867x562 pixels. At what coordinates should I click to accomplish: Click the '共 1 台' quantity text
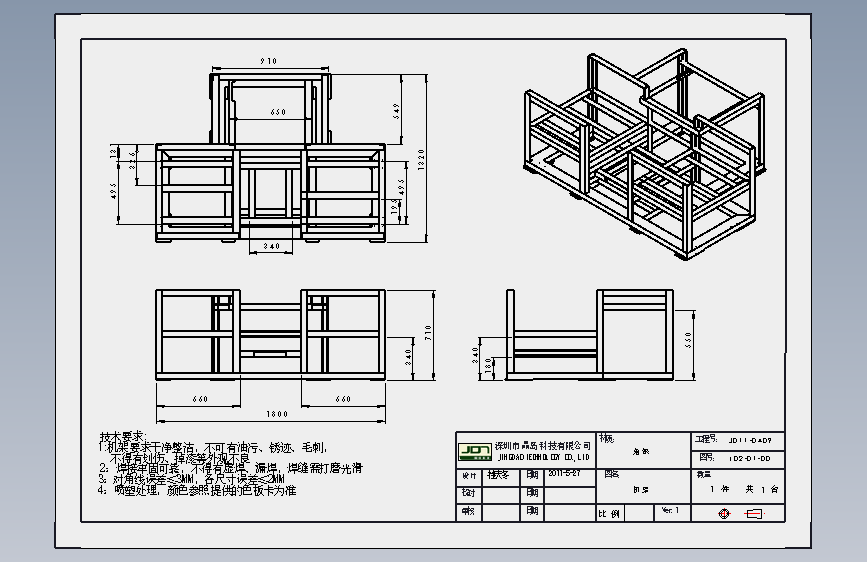tap(762, 489)
